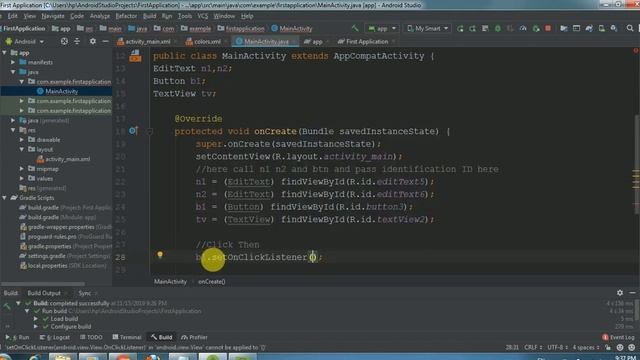
Task: Open Build panel settings gear
Action: (x=620, y=293)
